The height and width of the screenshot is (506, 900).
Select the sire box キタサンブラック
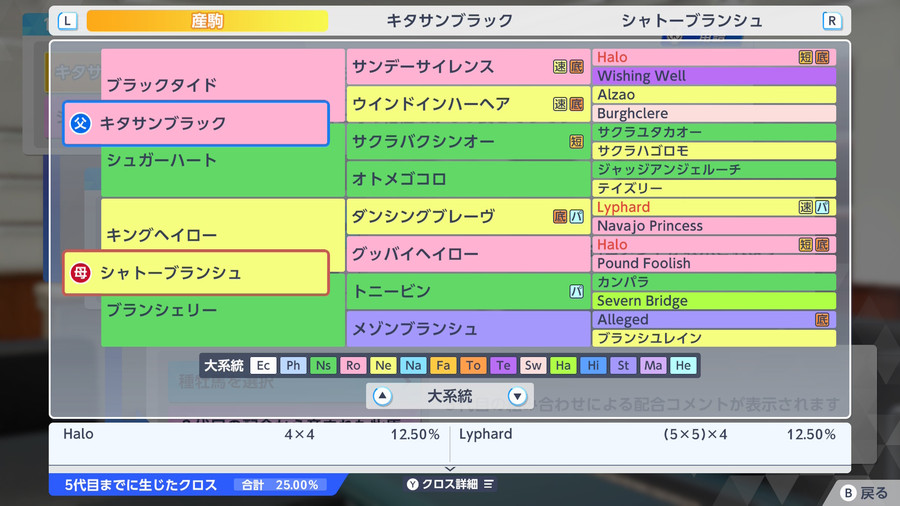tap(196, 123)
